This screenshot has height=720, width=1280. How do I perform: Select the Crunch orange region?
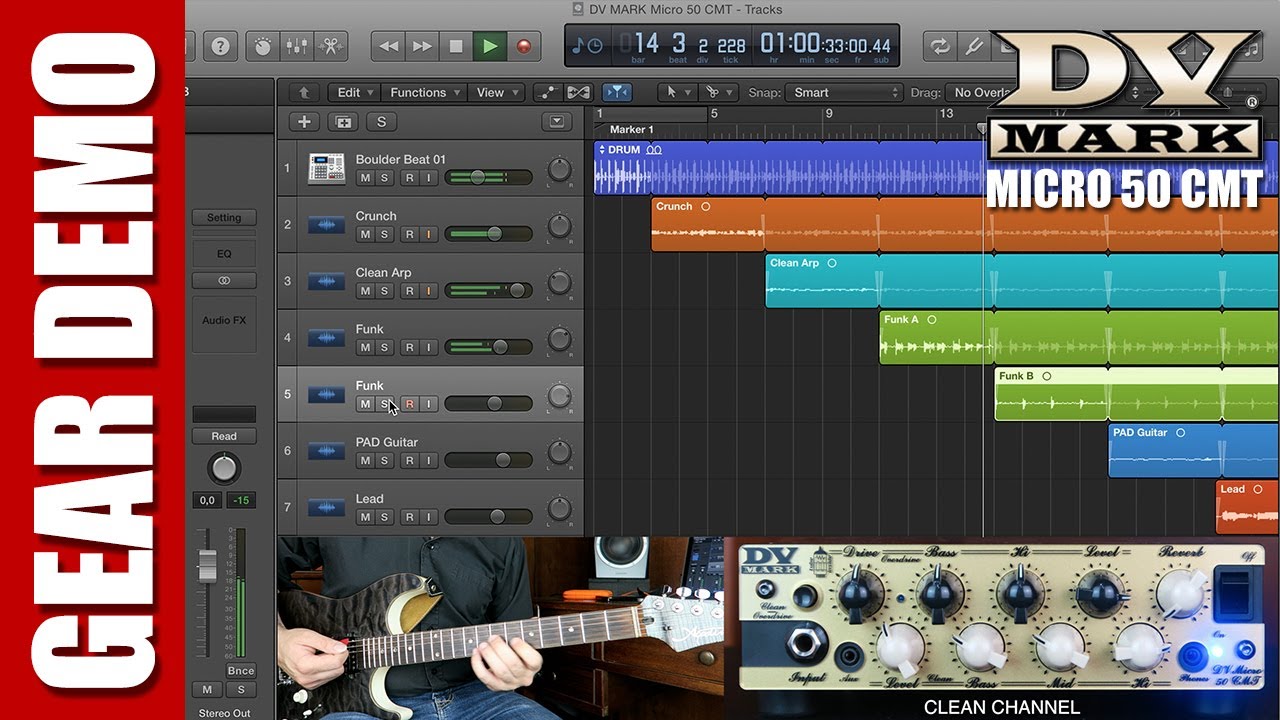965,224
